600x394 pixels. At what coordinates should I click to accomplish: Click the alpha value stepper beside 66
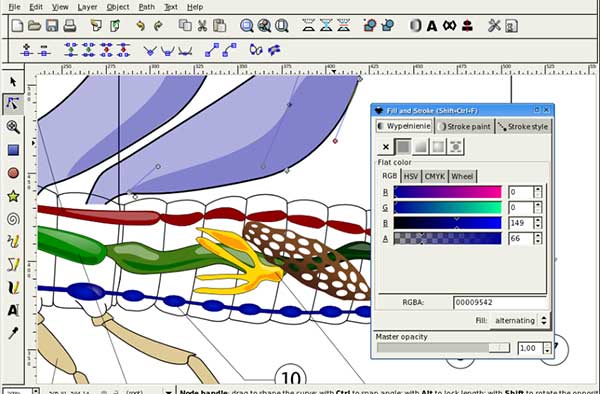[x=538, y=238]
